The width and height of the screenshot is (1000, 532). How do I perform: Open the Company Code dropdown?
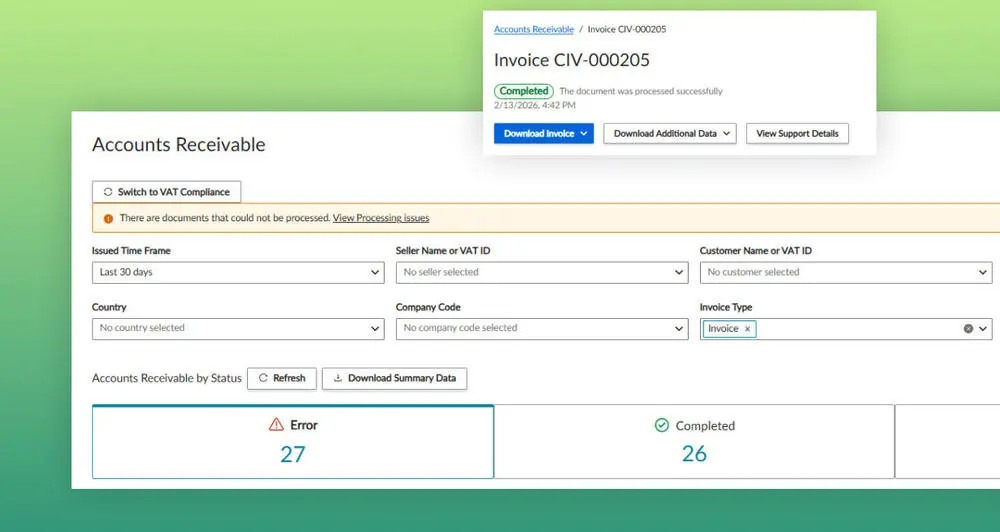click(542, 329)
